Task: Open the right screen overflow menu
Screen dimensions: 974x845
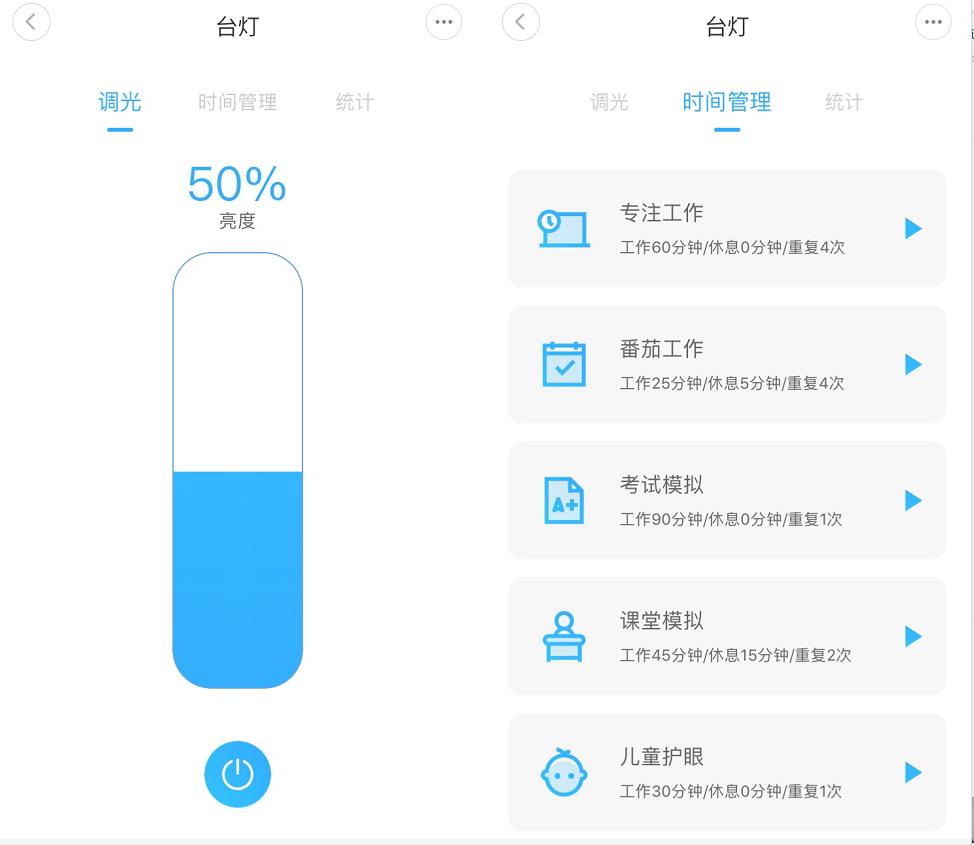Action: click(932, 22)
